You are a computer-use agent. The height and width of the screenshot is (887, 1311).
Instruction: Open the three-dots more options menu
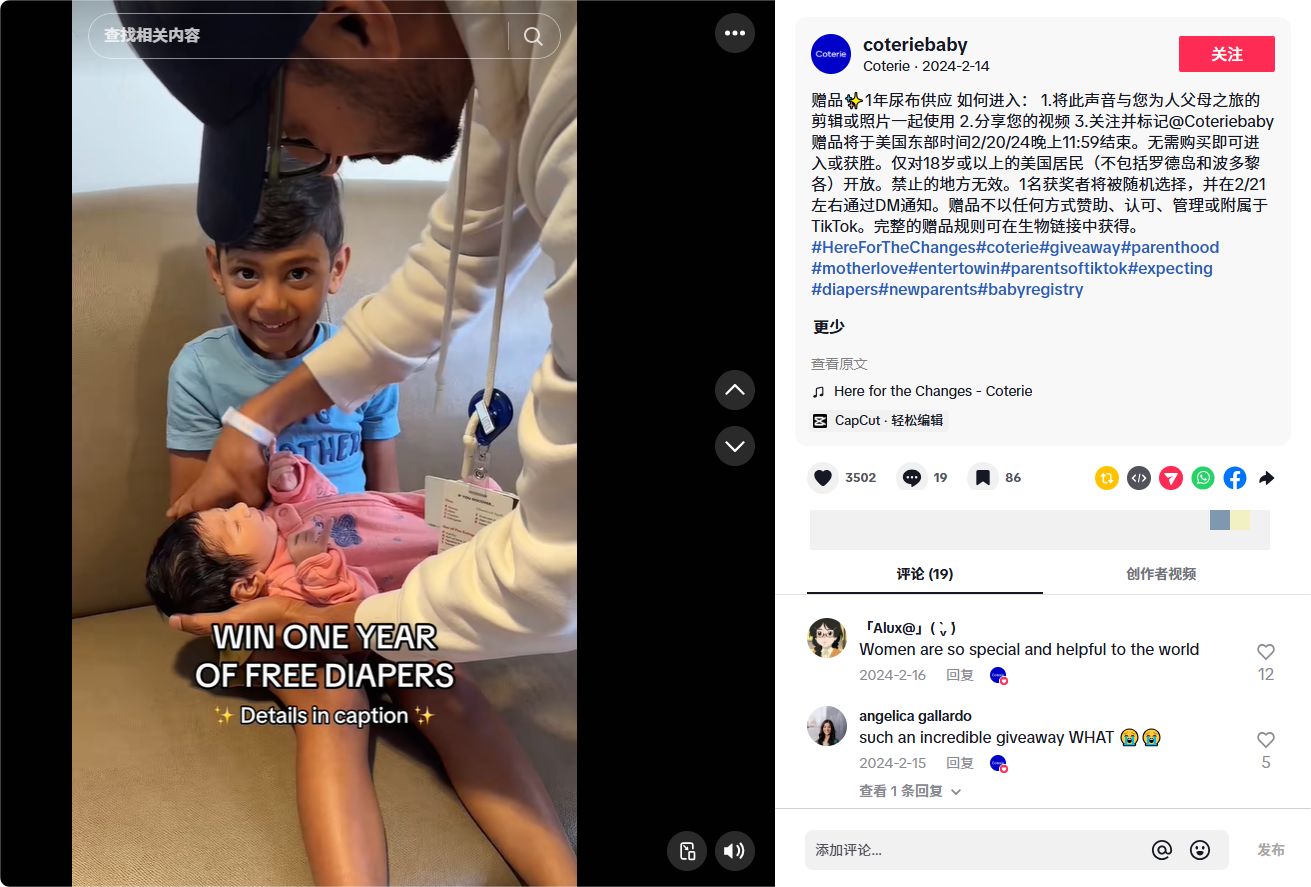[x=735, y=33]
